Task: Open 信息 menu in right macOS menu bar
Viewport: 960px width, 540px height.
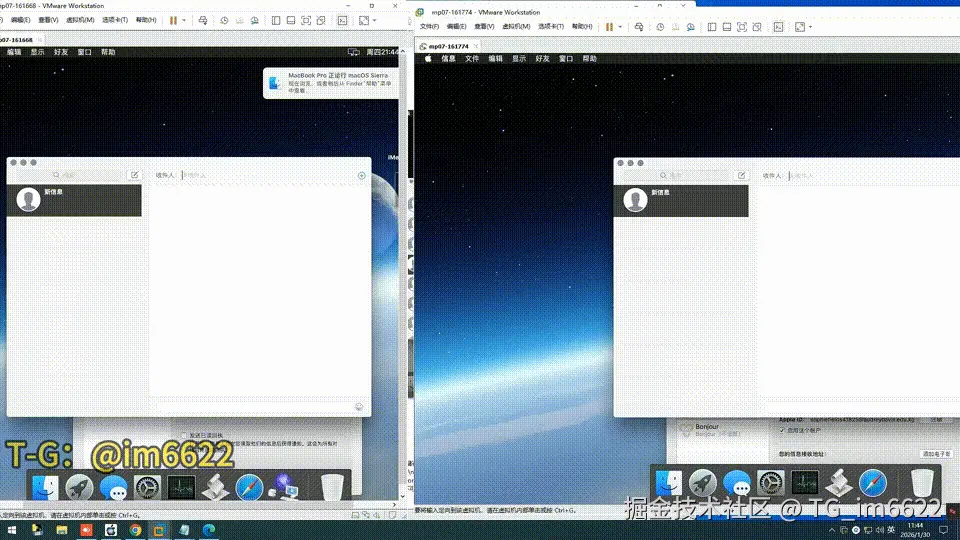Action: point(448,59)
